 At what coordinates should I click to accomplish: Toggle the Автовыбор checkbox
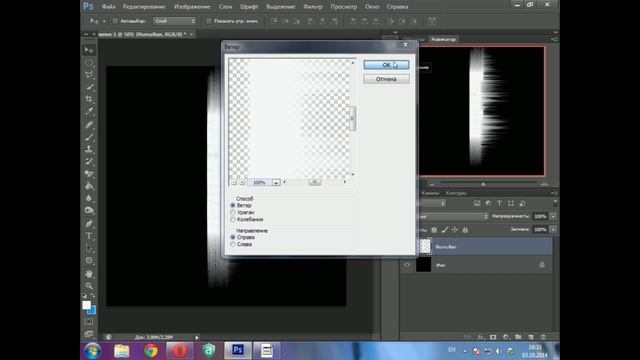coord(115,21)
